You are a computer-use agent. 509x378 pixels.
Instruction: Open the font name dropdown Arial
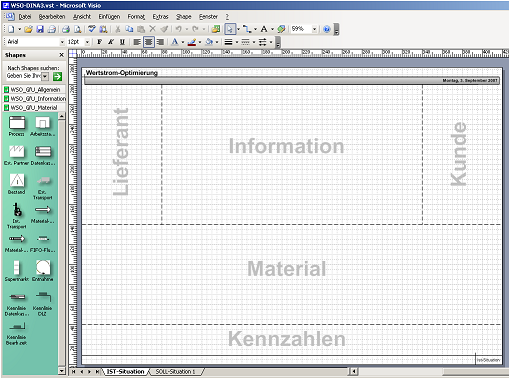(x=62, y=42)
